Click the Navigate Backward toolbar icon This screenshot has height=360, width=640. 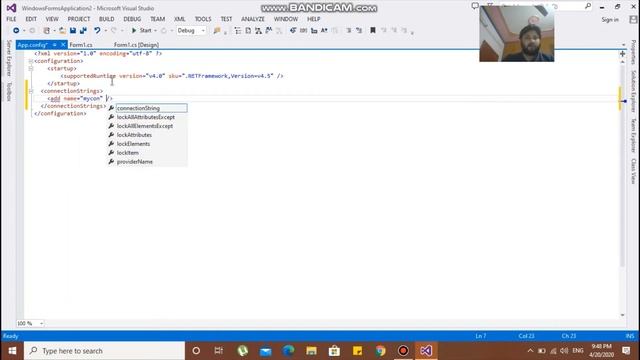coord(16,31)
